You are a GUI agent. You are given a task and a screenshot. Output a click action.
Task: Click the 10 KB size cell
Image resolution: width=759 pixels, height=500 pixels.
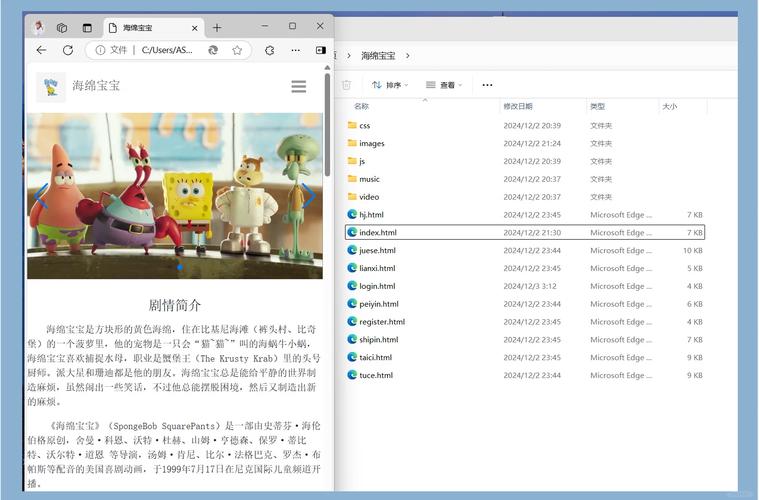pos(693,250)
